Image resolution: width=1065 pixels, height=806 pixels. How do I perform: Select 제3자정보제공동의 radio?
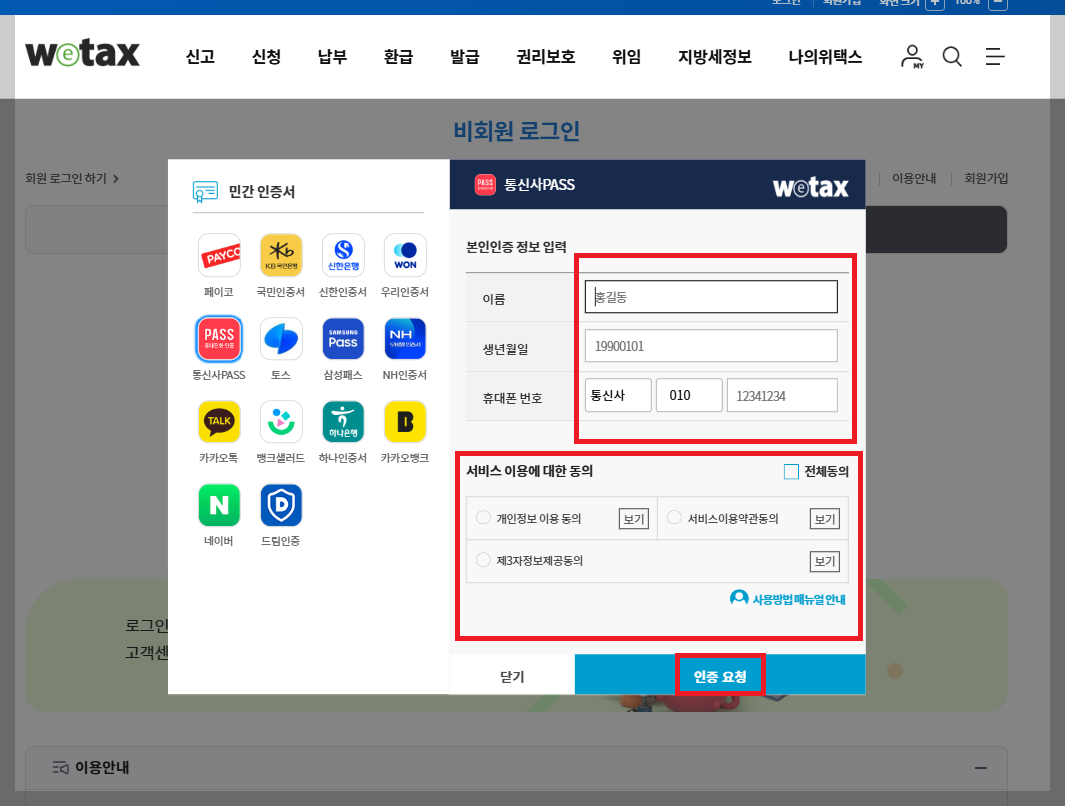pos(483,560)
